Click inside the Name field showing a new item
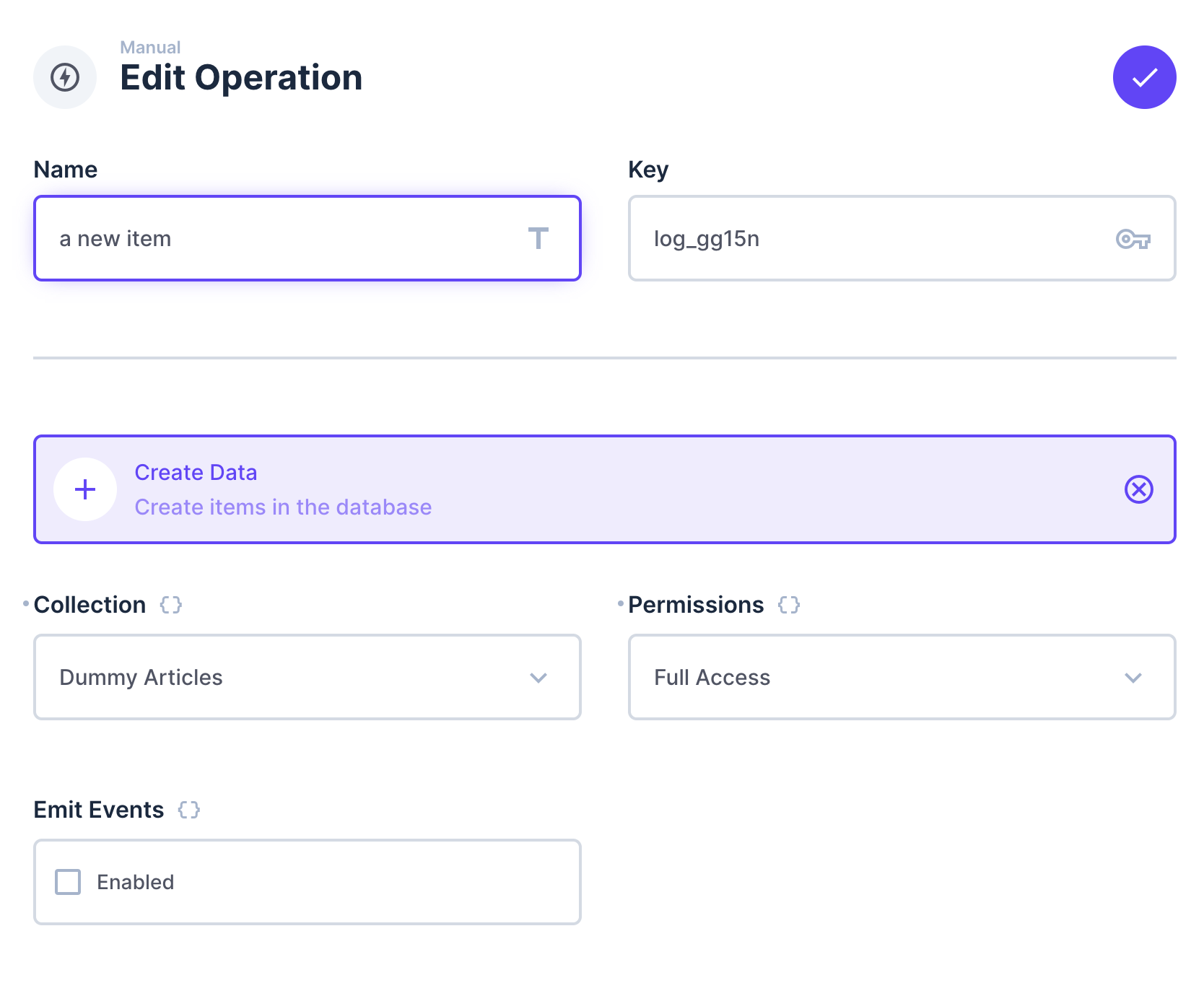Image resolution: width=1204 pixels, height=996 pixels. tap(253, 239)
